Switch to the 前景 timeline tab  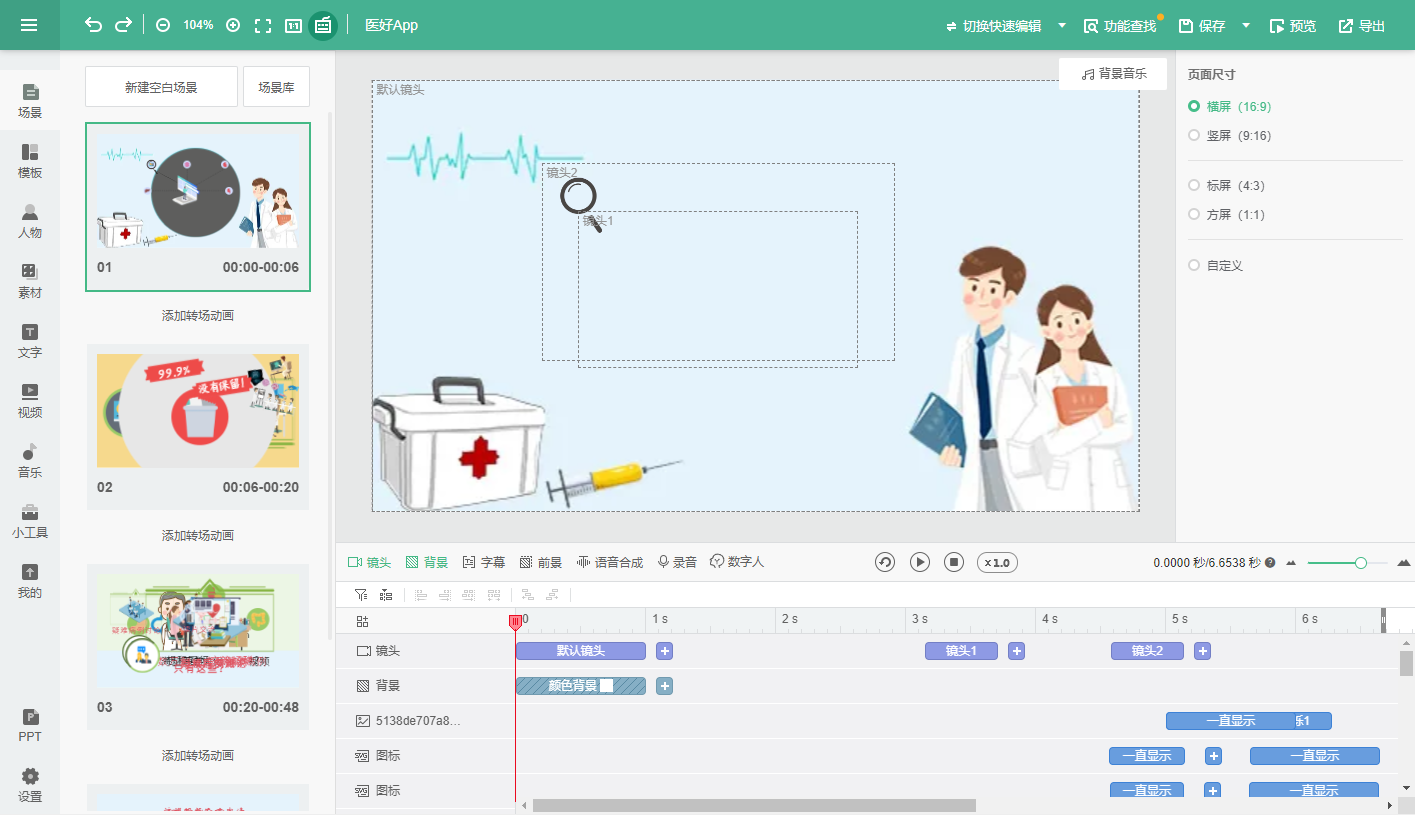[x=541, y=563]
